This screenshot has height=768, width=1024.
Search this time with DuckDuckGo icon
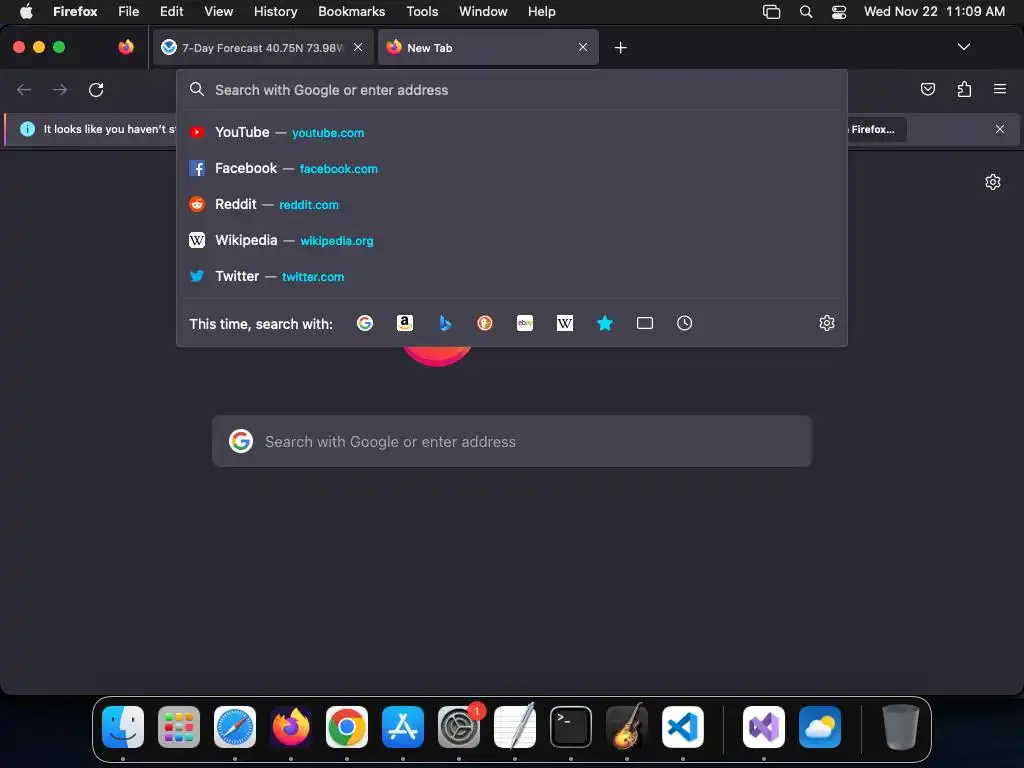click(485, 323)
